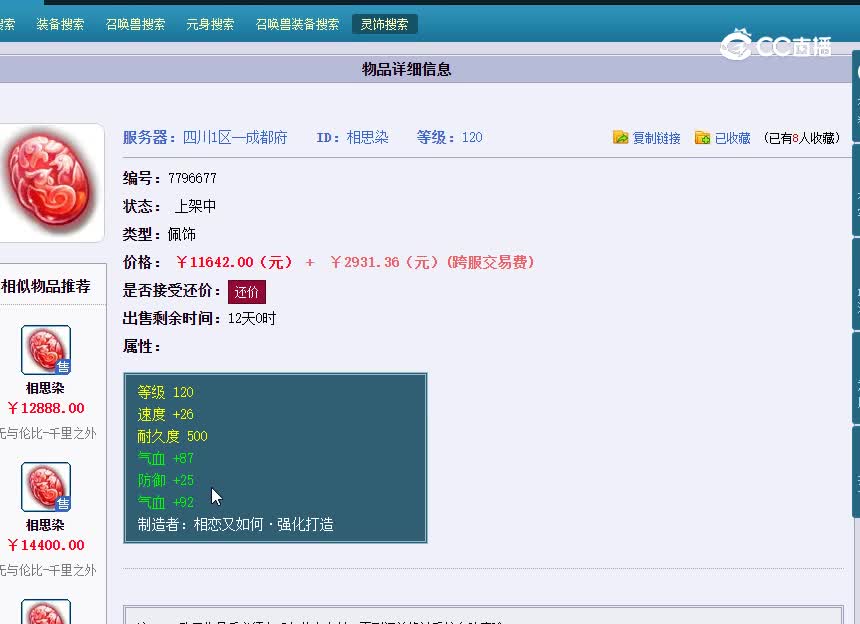Click the status text 上架中
Viewport: 860px width, 624px height.
point(195,206)
